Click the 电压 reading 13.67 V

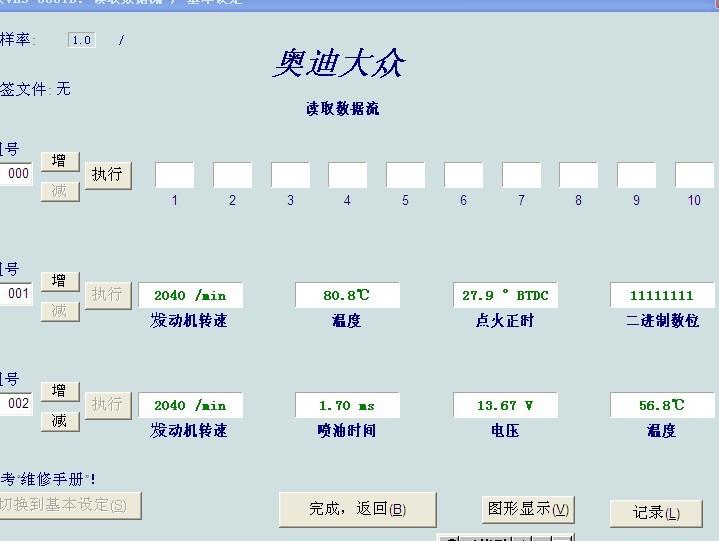pyautogui.click(x=505, y=405)
